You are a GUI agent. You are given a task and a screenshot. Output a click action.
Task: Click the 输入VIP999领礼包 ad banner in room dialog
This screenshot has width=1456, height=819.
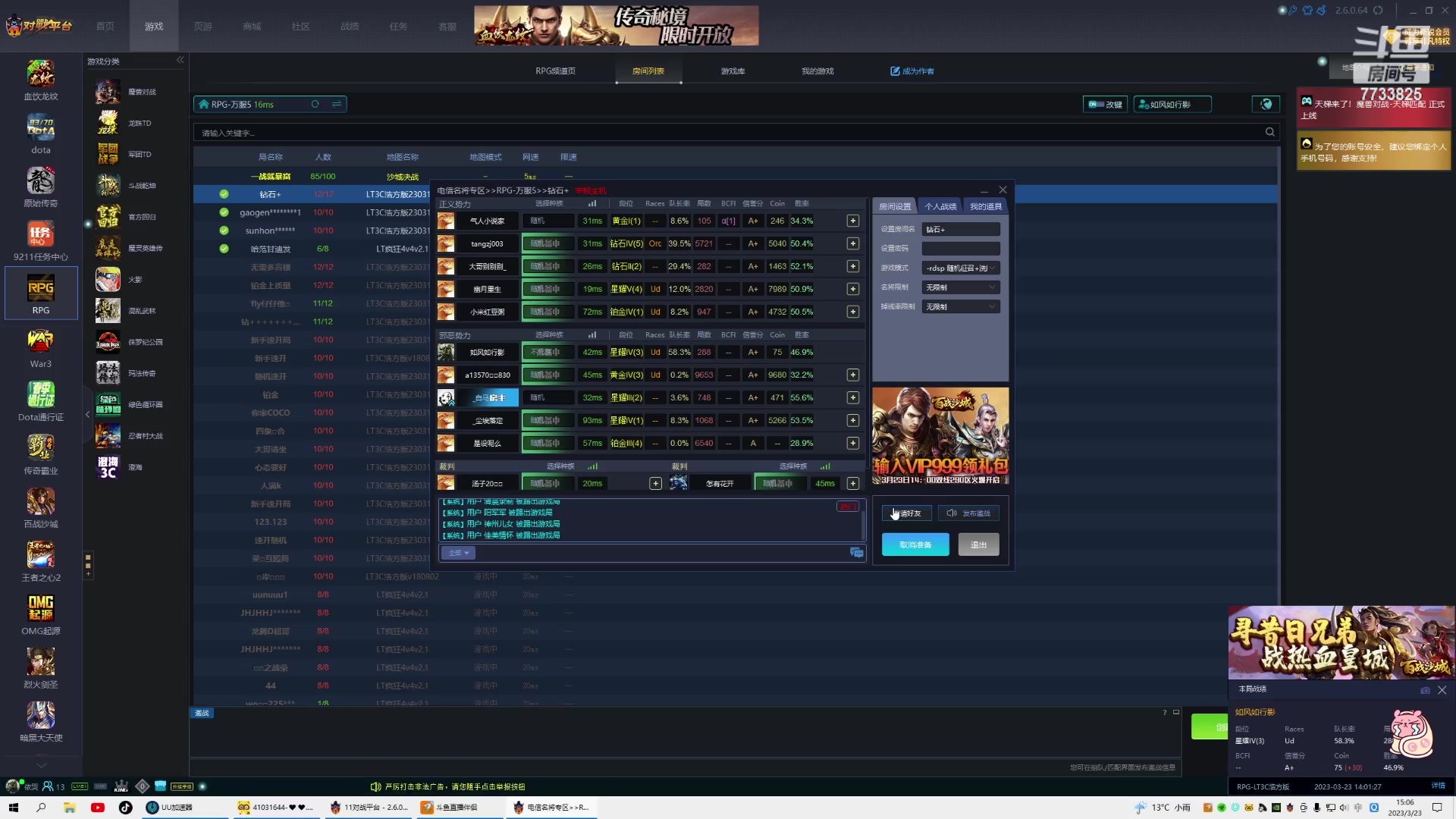click(x=940, y=436)
